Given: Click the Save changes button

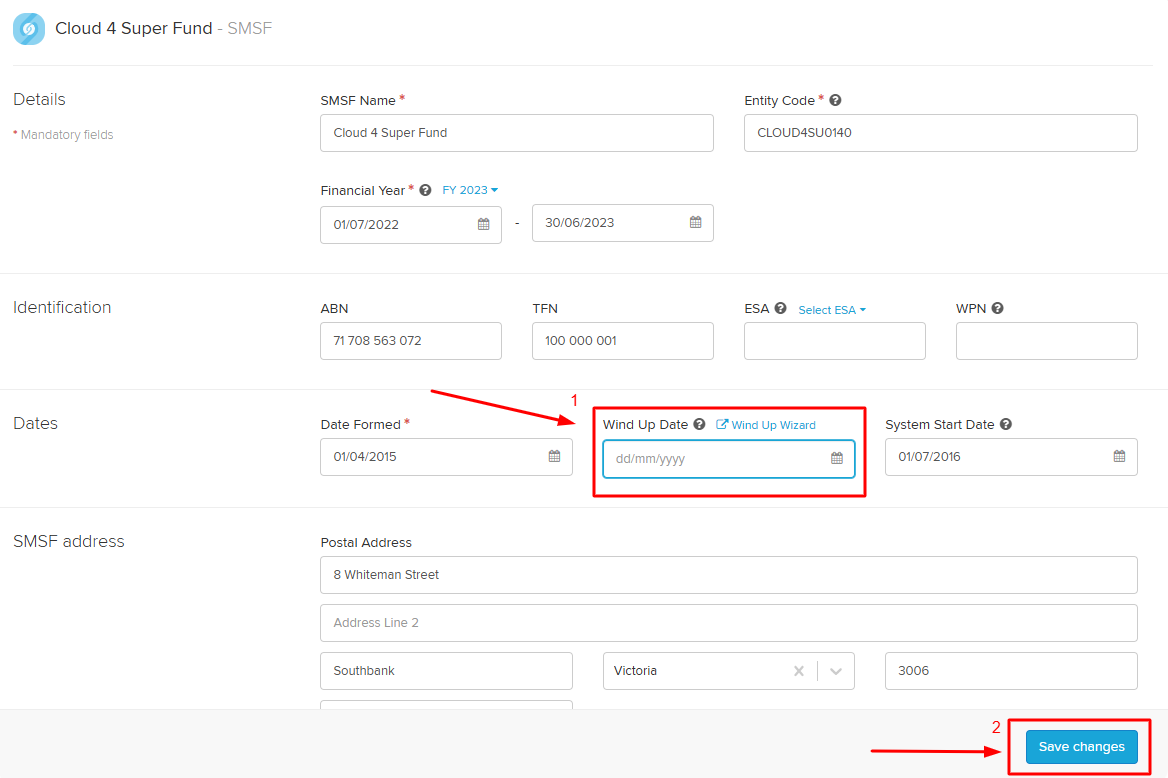Looking at the screenshot, I should (x=1081, y=746).
